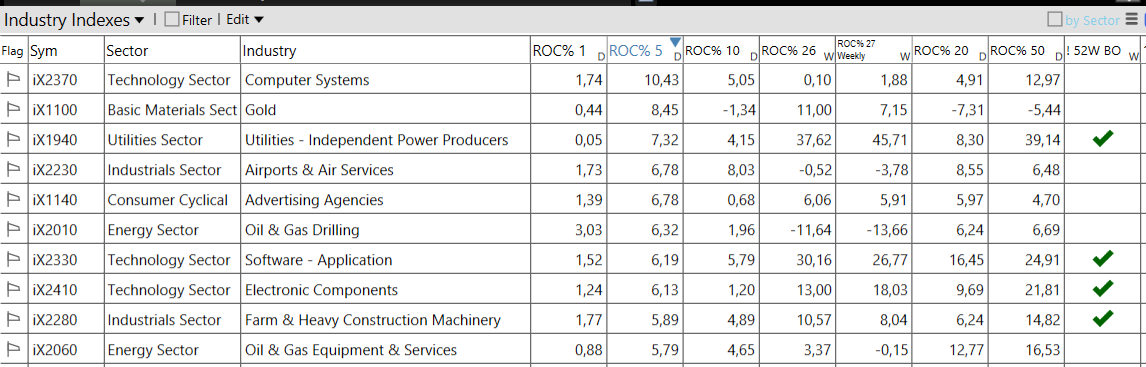
Task: Open the hamburger menu beside by Sector
Action: click(1131, 20)
